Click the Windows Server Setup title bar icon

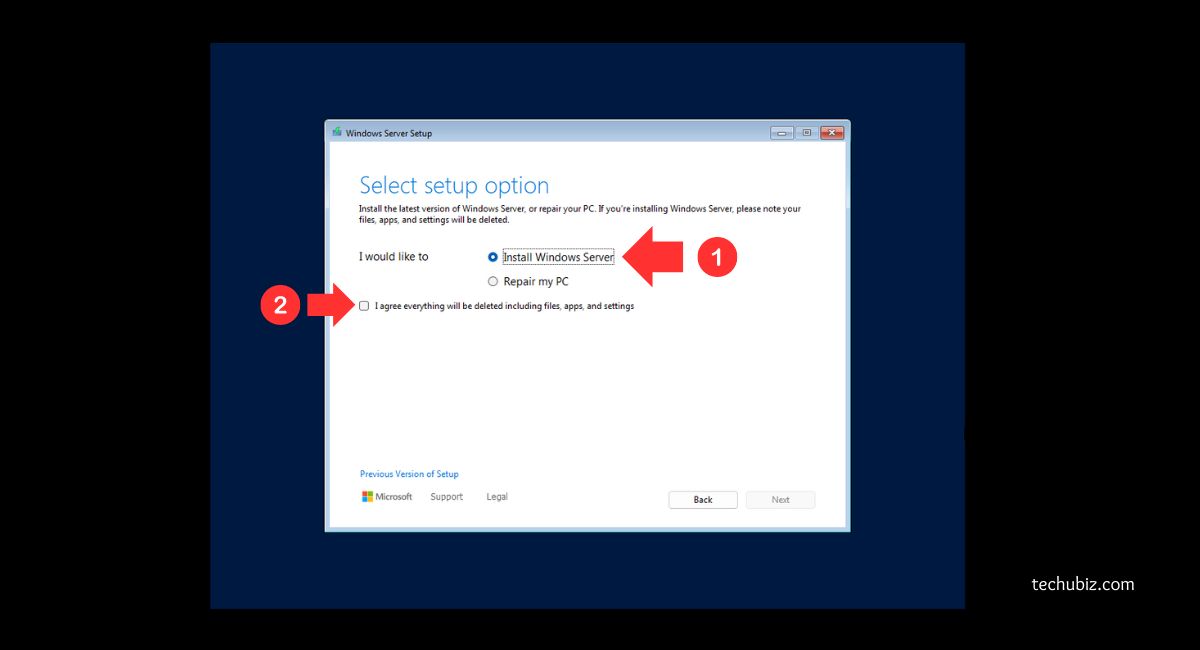click(x=337, y=132)
